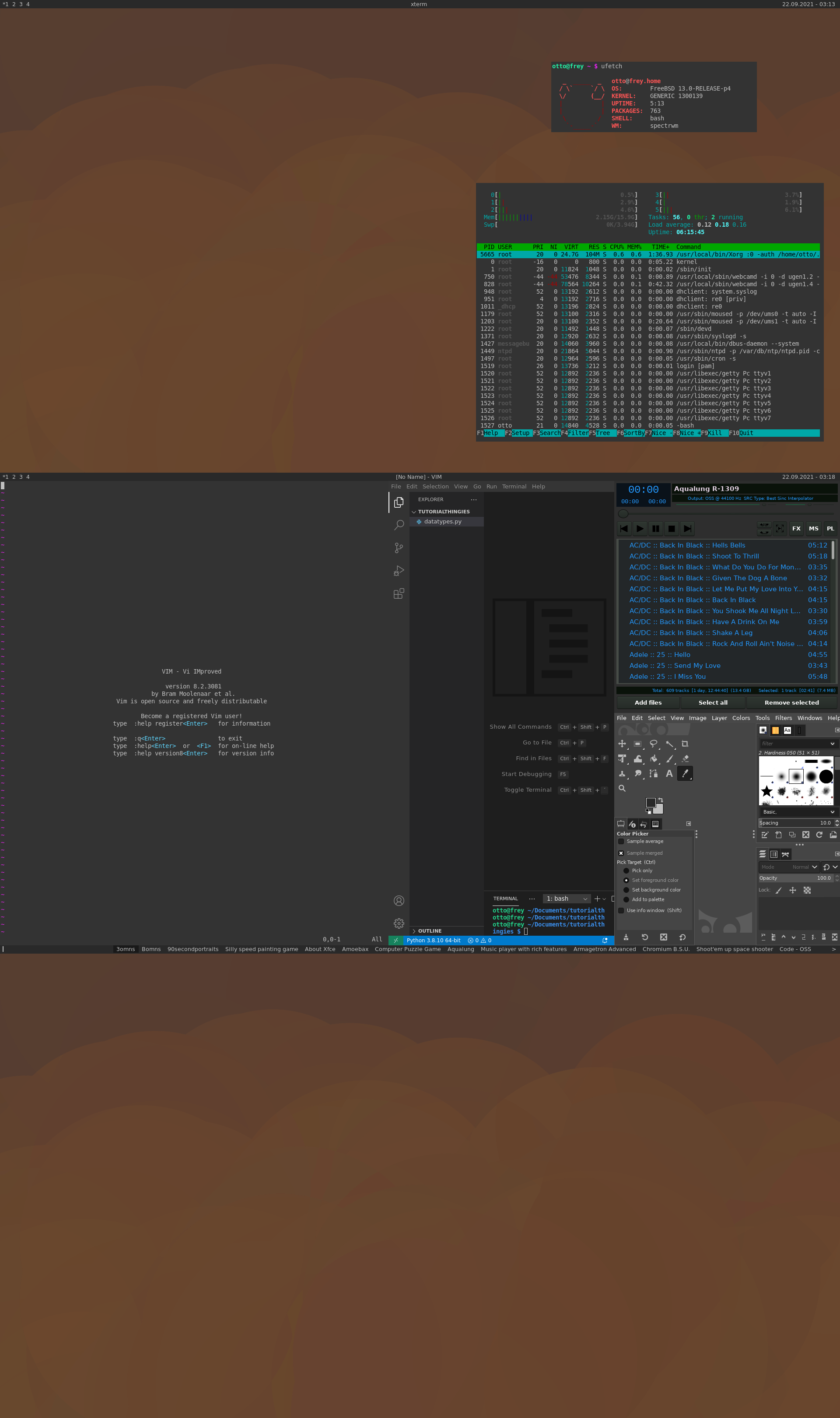
Task: Select the Set background color radio button
Action: (x=626, y=890)
